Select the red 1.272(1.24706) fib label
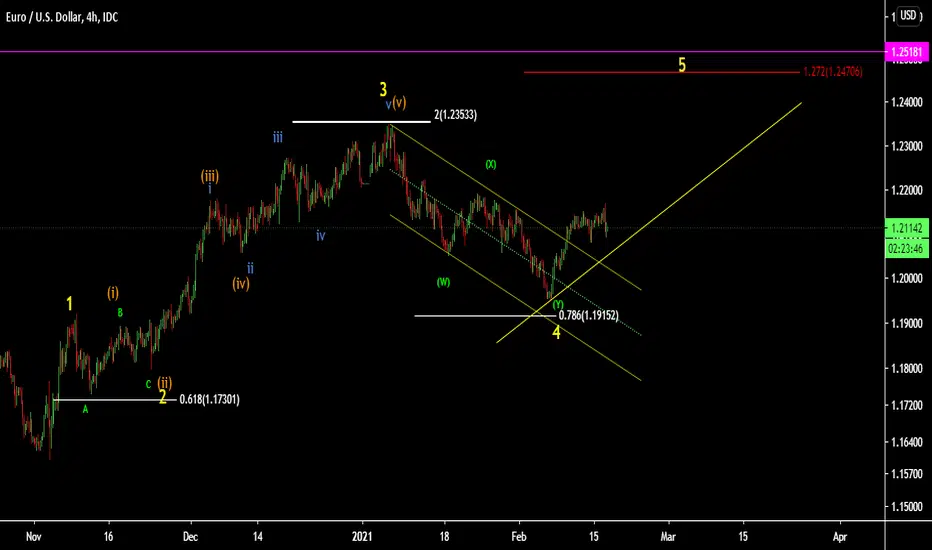 pos(833,72)
